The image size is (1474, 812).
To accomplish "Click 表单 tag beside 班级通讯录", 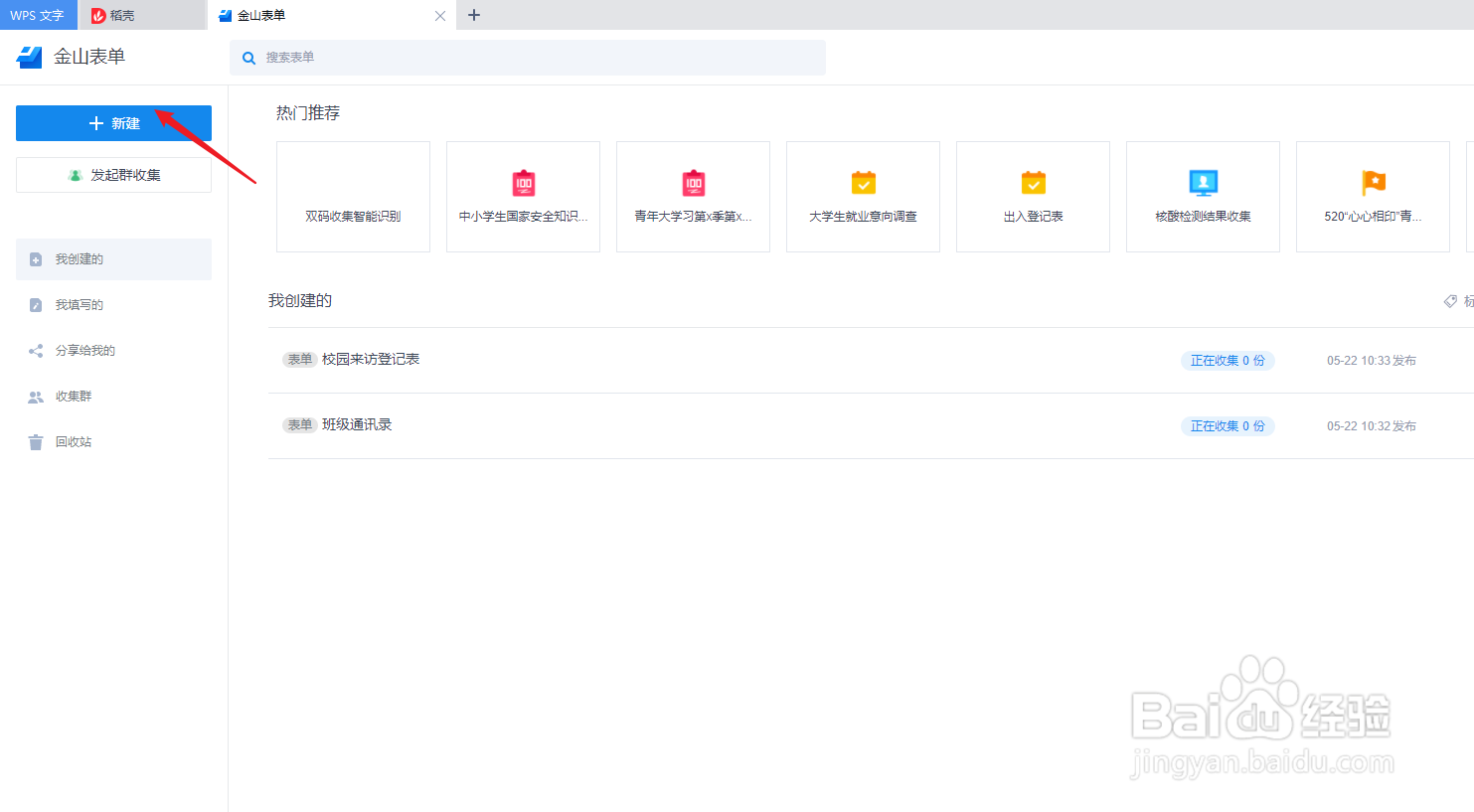I will 300,425.
